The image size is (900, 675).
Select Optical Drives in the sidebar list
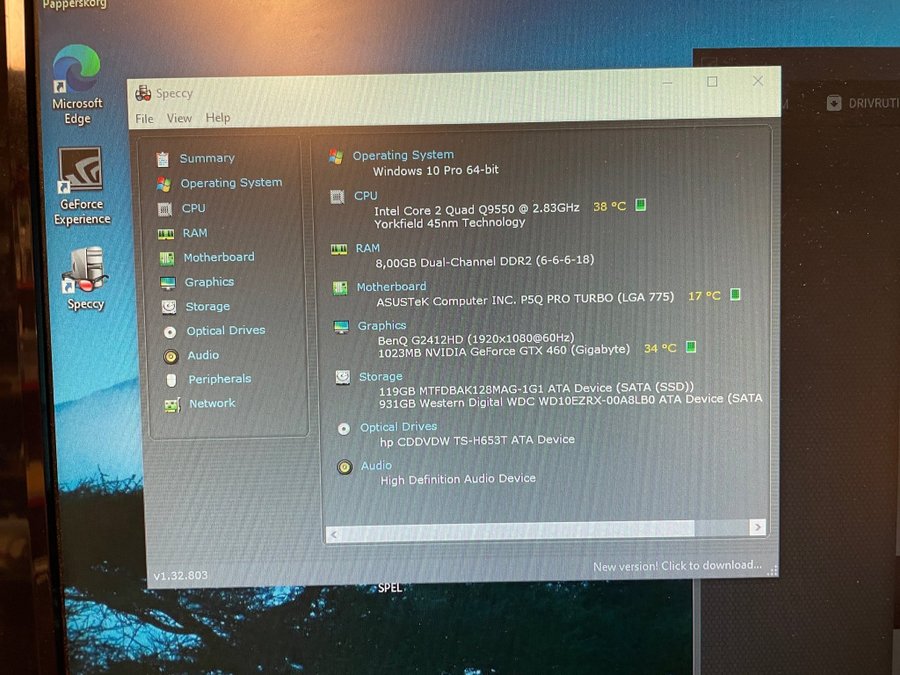pos(226,331)
